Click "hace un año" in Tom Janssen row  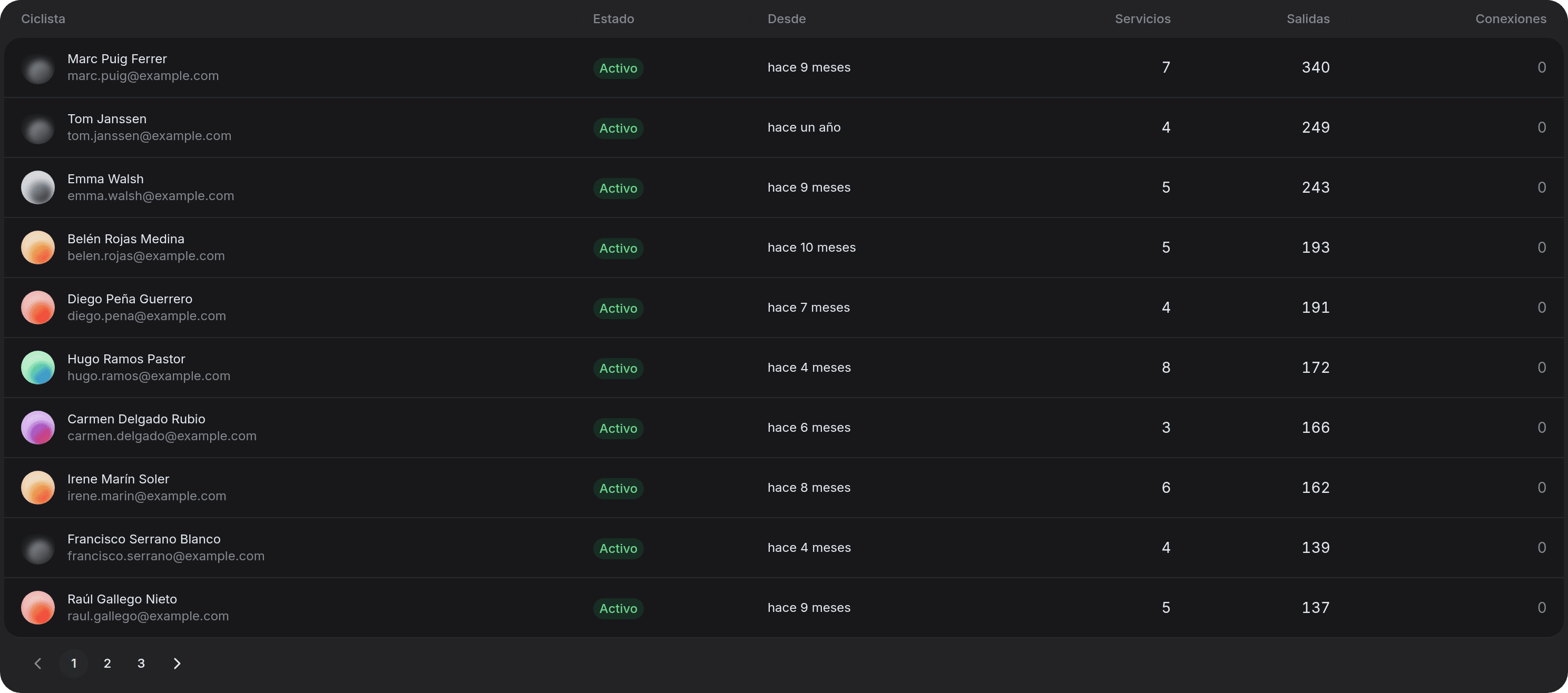pos(803,128)
